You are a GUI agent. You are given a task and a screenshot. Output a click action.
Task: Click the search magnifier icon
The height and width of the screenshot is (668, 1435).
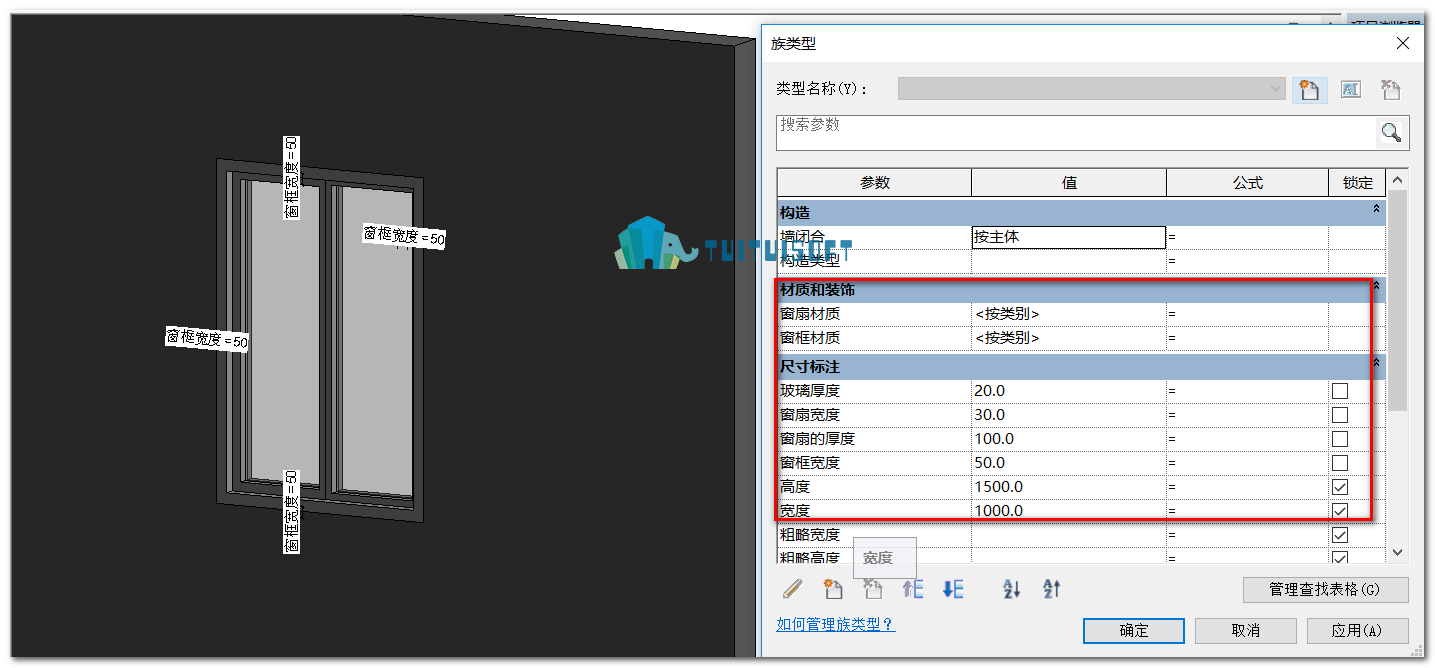click(1391, 132)
